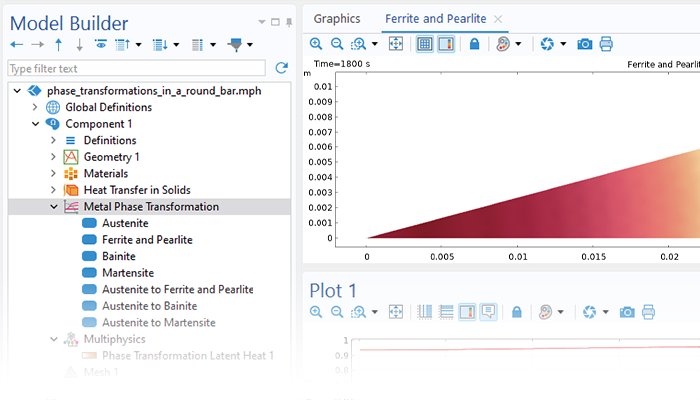Select the Heat Transfer in Solids node
The width and height of the screenshot is (700, 400).
point(137,190)
